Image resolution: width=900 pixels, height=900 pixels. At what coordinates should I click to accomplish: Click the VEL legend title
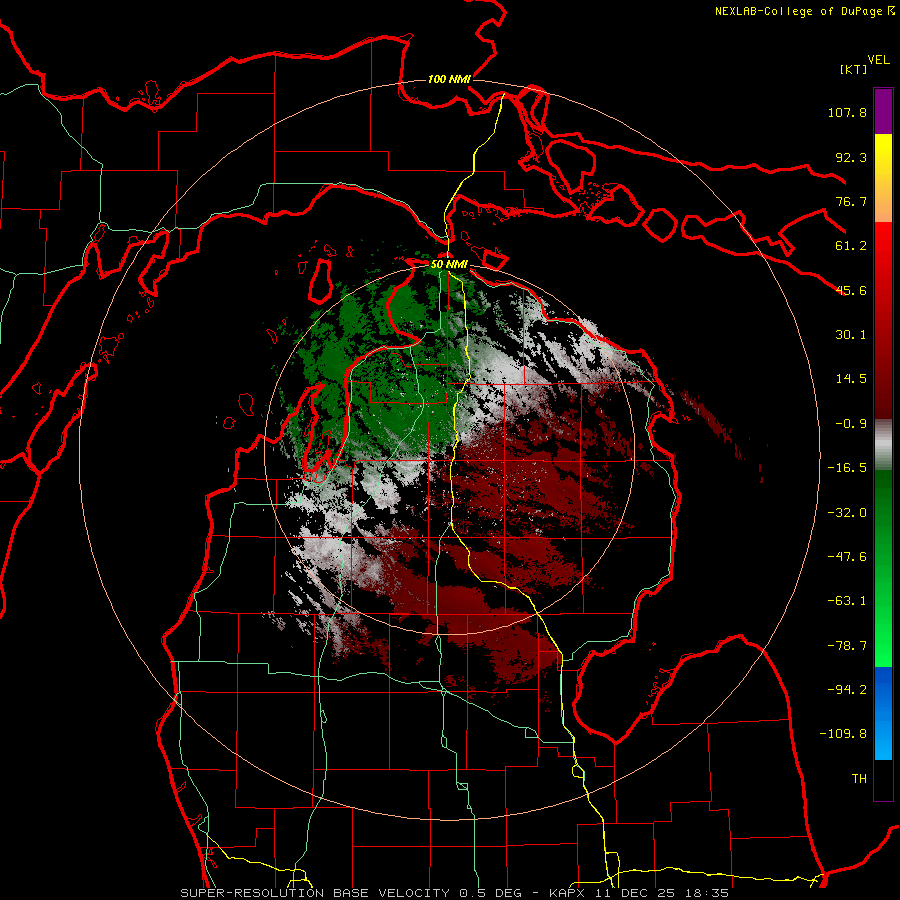(878, 60)
